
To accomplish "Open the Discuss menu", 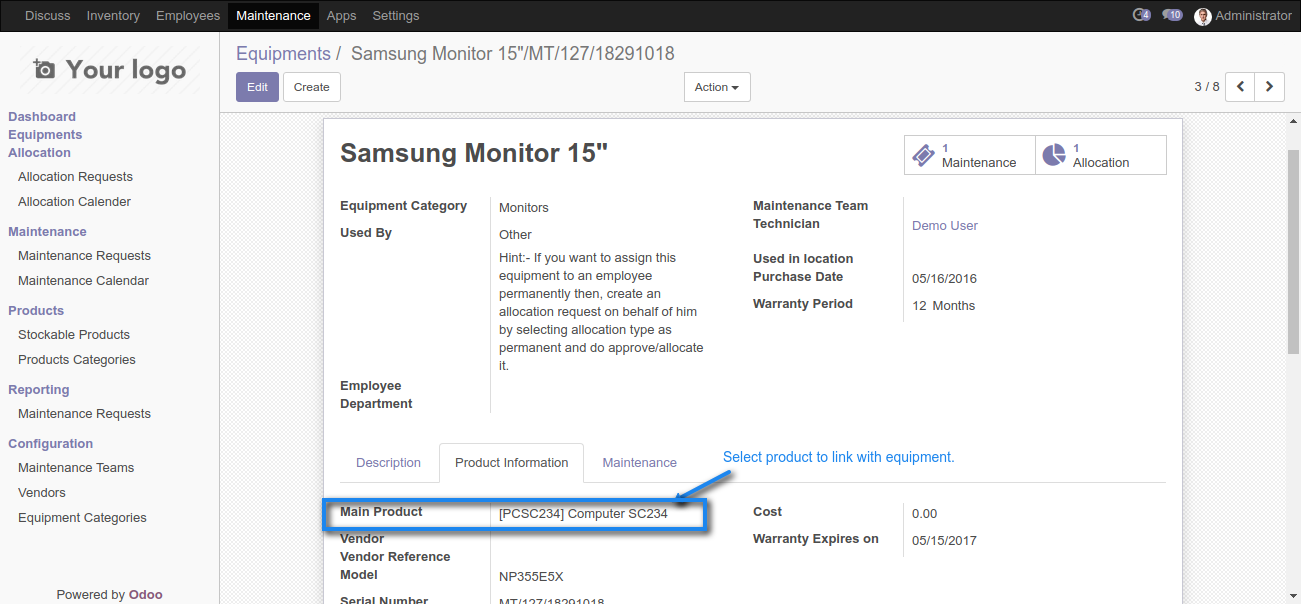I will (48, 16).
